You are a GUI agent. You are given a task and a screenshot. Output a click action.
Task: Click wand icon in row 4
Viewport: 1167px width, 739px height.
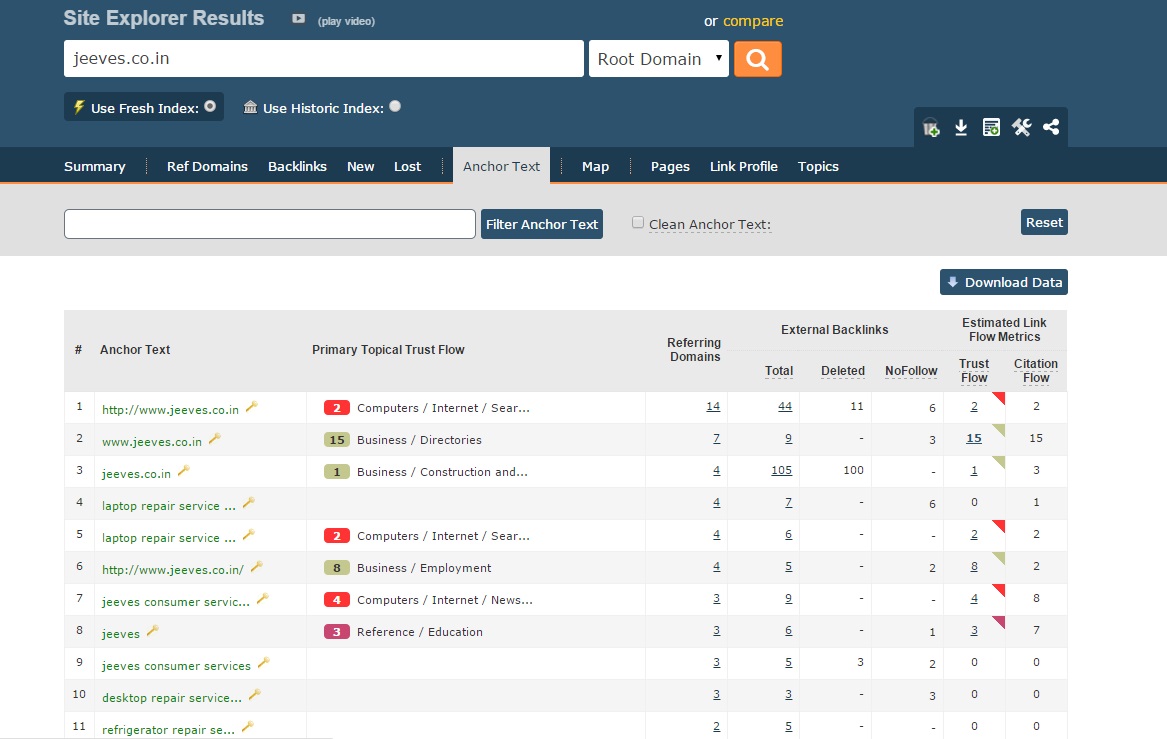pos(249,502)
